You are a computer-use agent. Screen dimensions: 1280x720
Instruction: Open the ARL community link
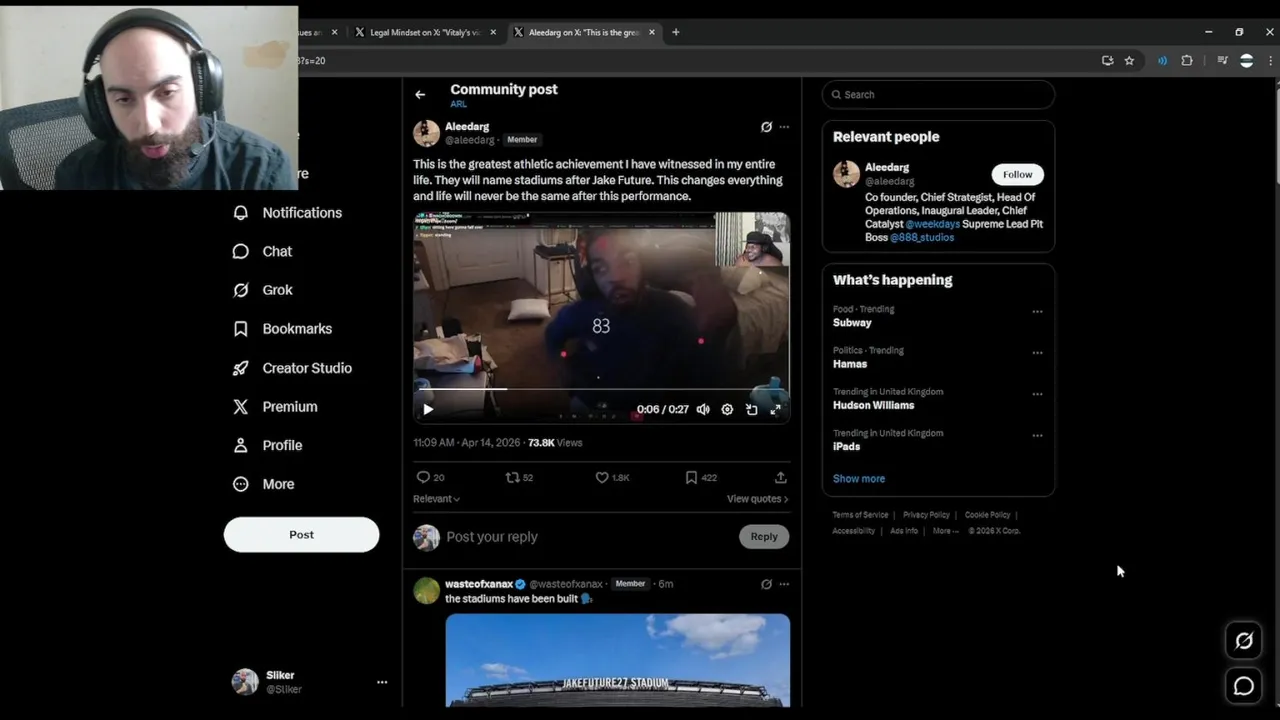(458, 104)
